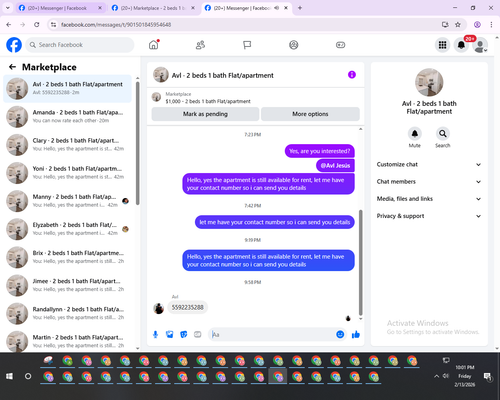Choose a sticker icon in composer
This screenshot has width=500, height=400.
184,334
